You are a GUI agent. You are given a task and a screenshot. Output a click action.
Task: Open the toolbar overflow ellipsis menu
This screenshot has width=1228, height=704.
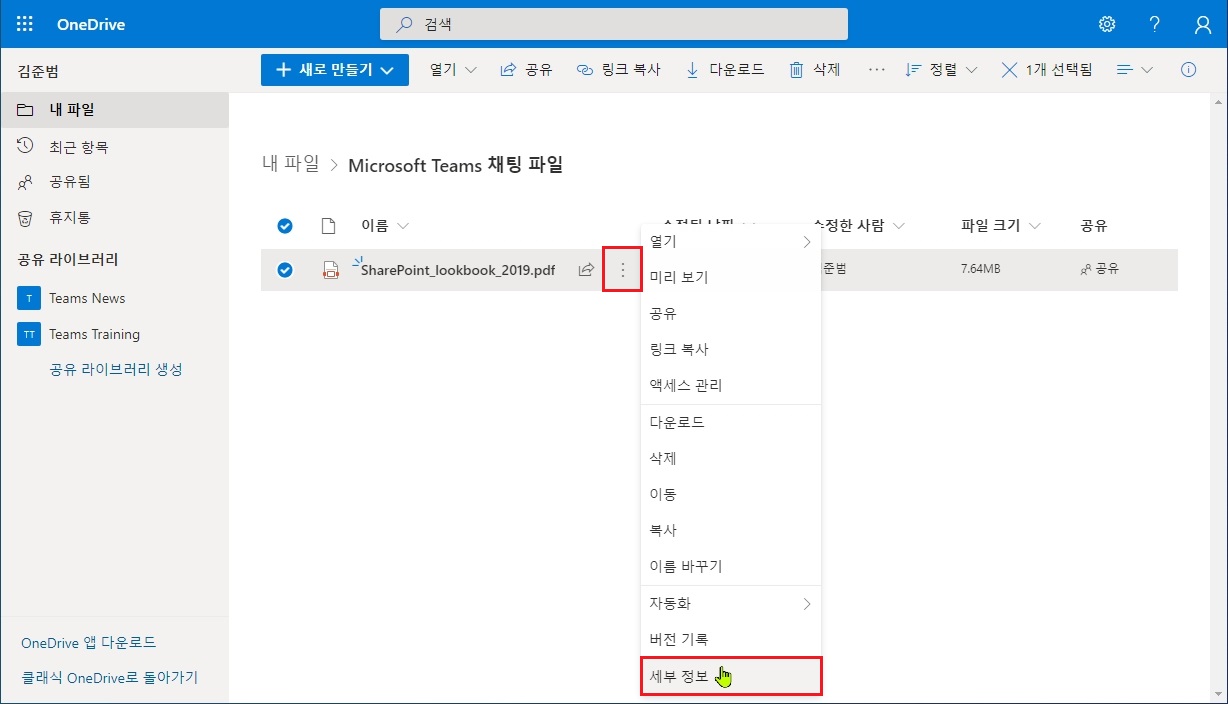coord(877,70)
